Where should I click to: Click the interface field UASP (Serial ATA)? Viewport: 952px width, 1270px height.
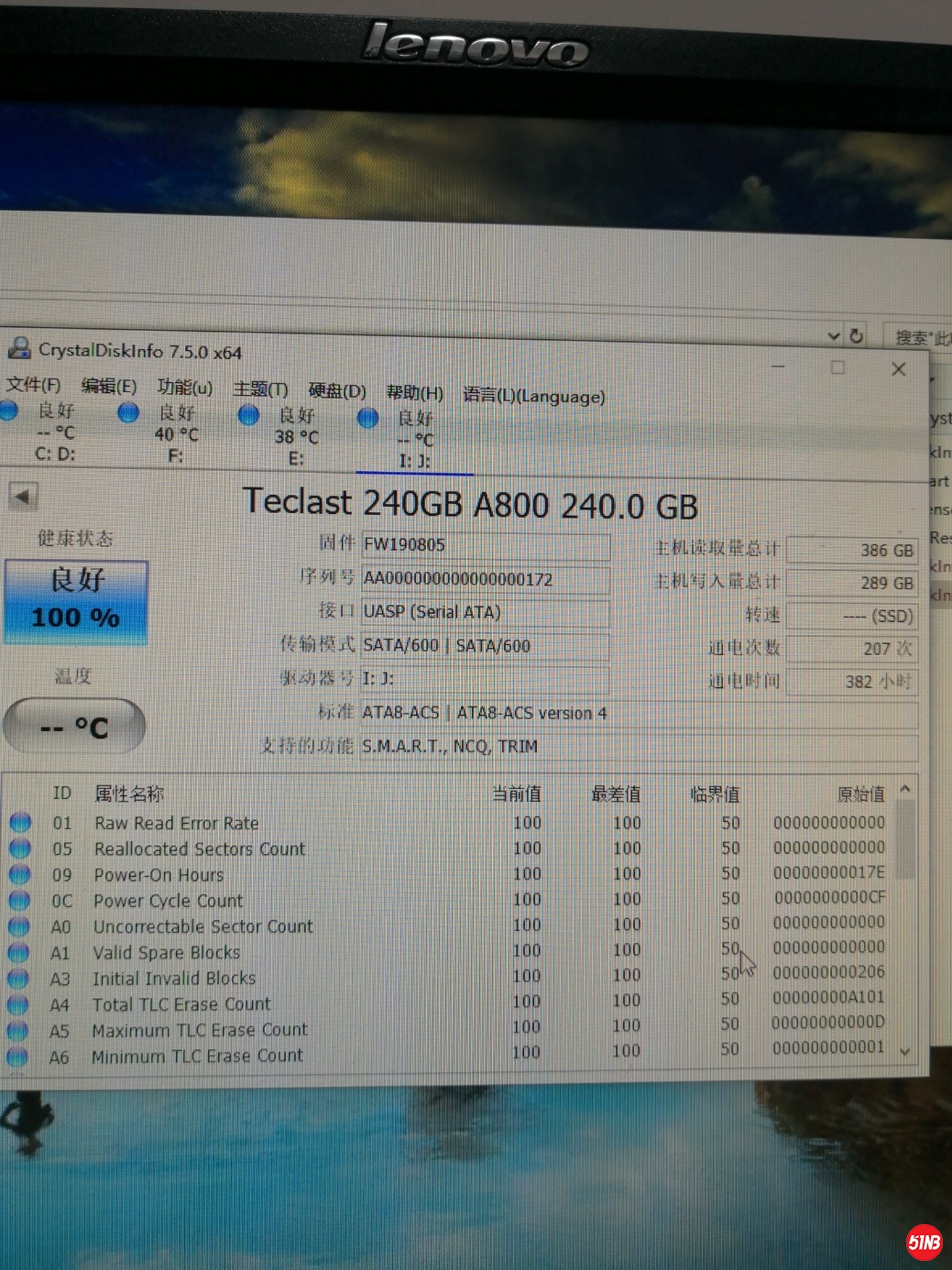tap(486, 612)
